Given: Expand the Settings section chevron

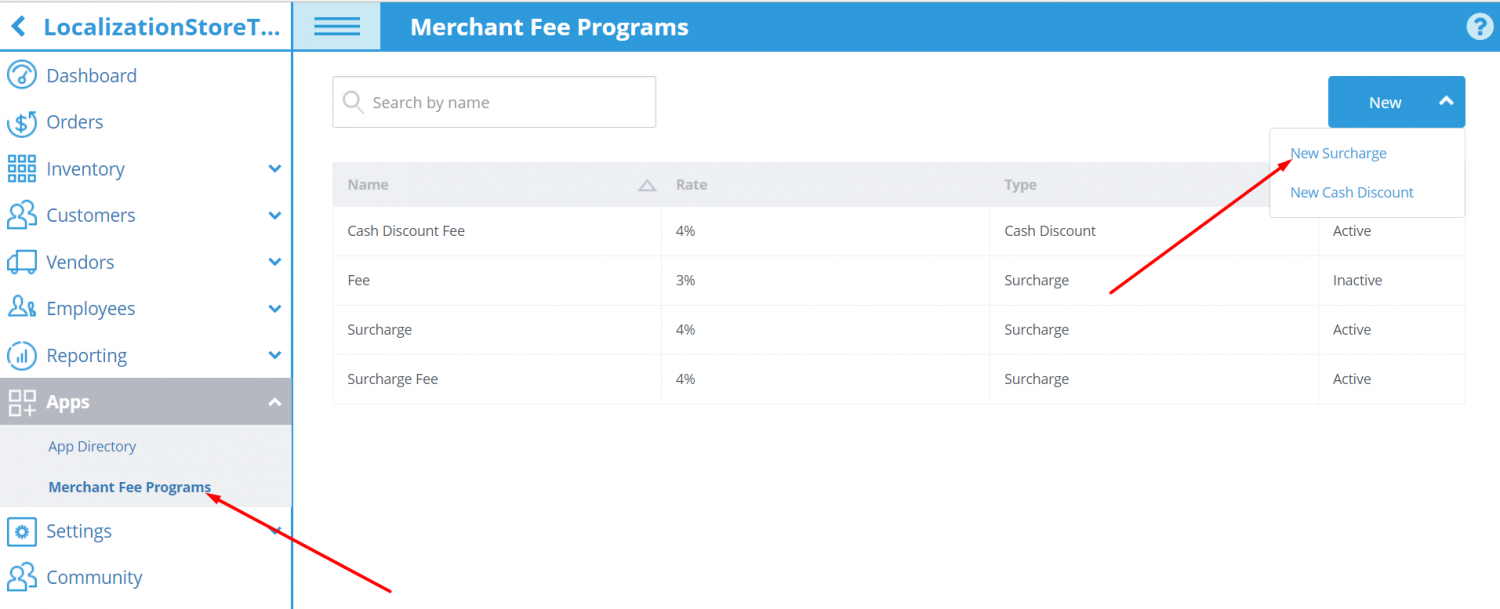Looking at the screenshot, I should click(x=275, y=531).
